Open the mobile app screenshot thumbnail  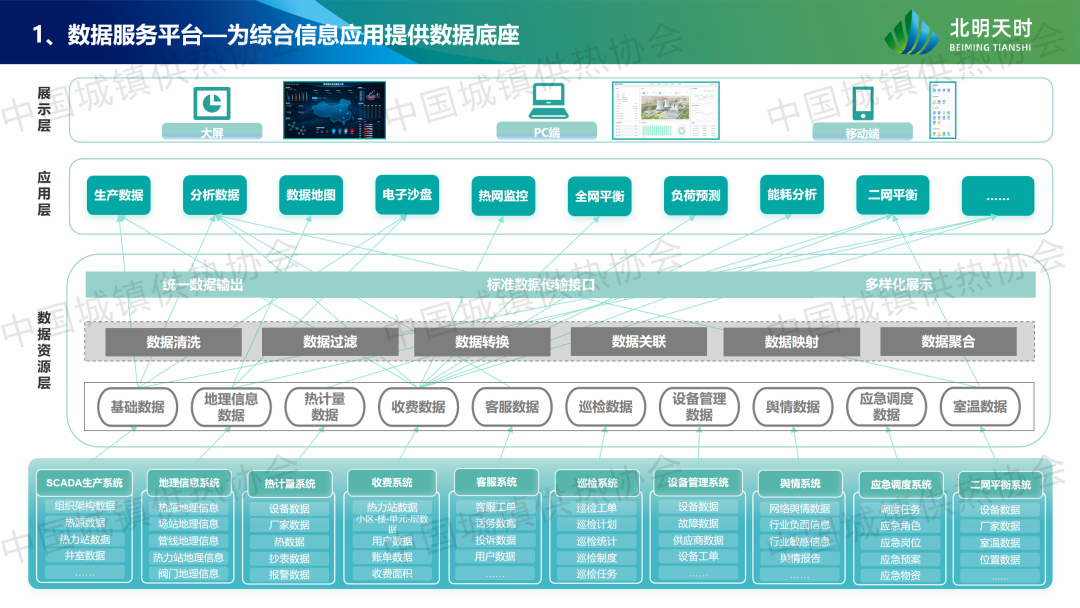[942, 110]
